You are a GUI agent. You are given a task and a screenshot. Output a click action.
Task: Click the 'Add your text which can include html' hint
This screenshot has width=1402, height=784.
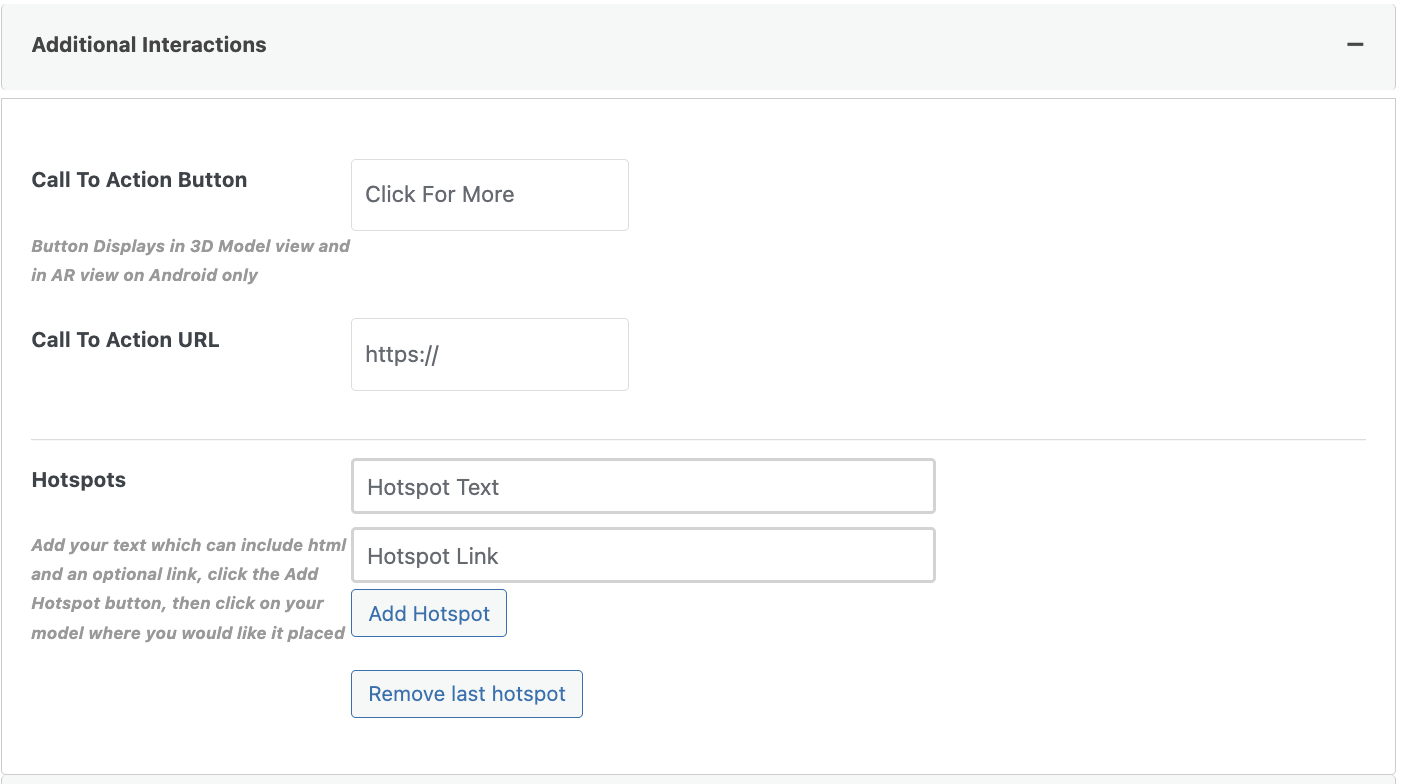[x=188, y=545]
